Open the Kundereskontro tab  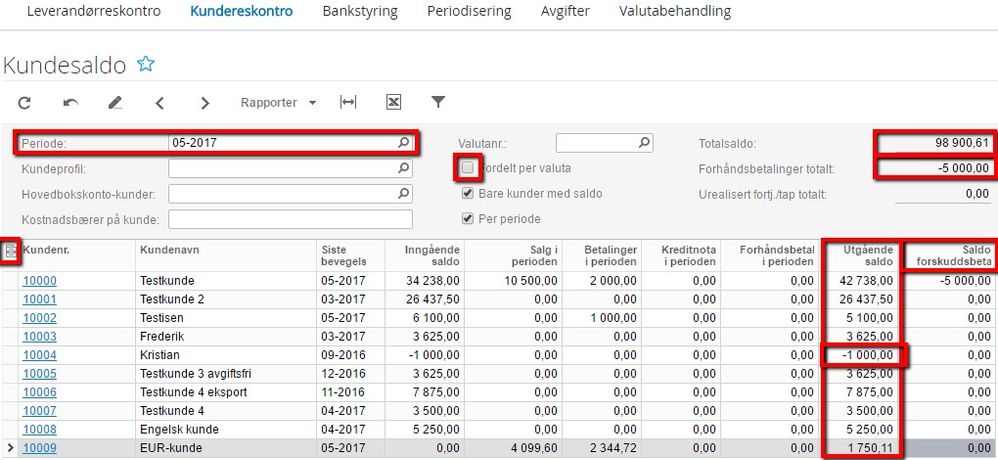pyautogui.click(x=241, y=11)
